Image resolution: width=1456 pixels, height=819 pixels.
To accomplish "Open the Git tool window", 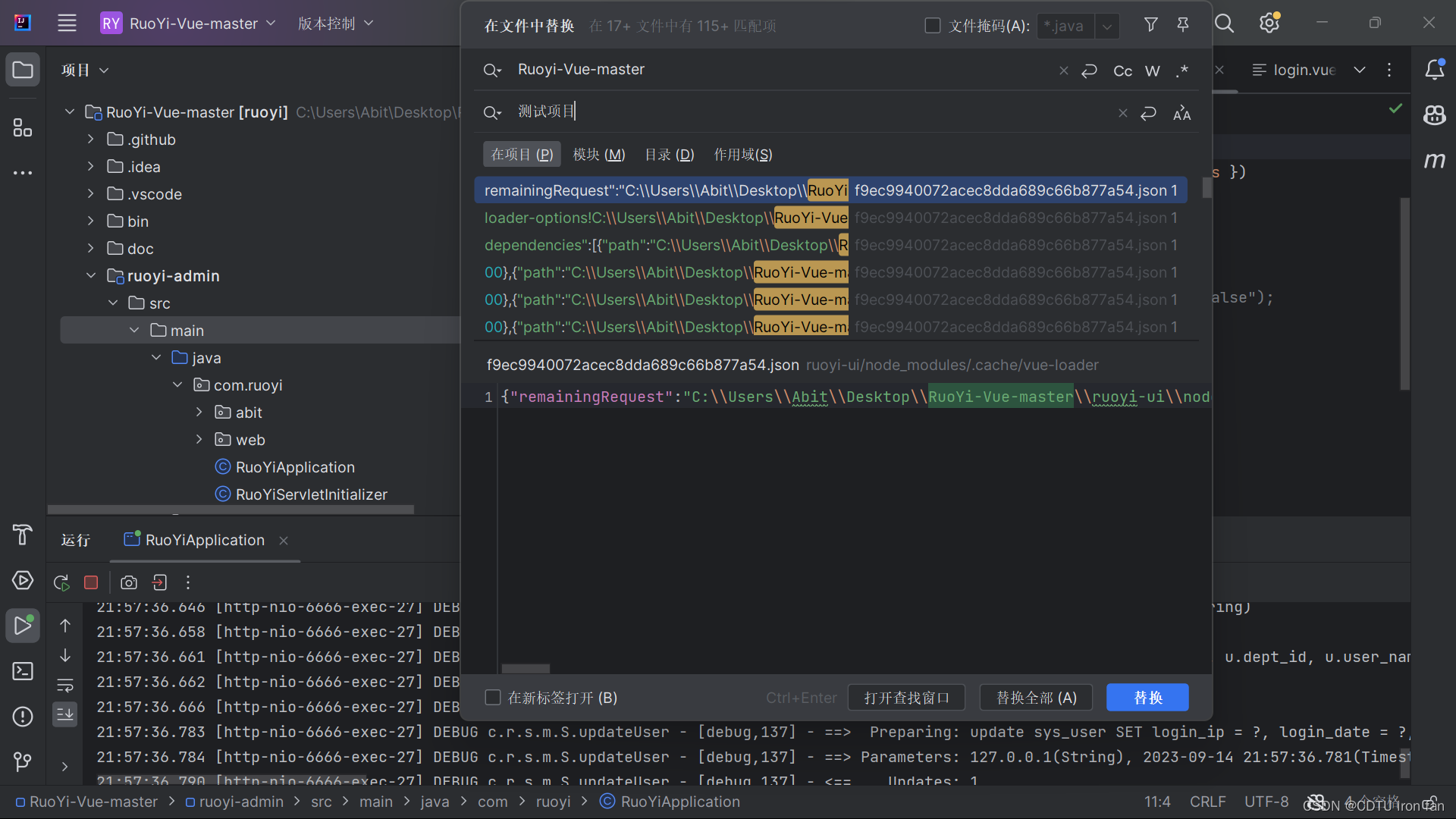I will 23,761.
